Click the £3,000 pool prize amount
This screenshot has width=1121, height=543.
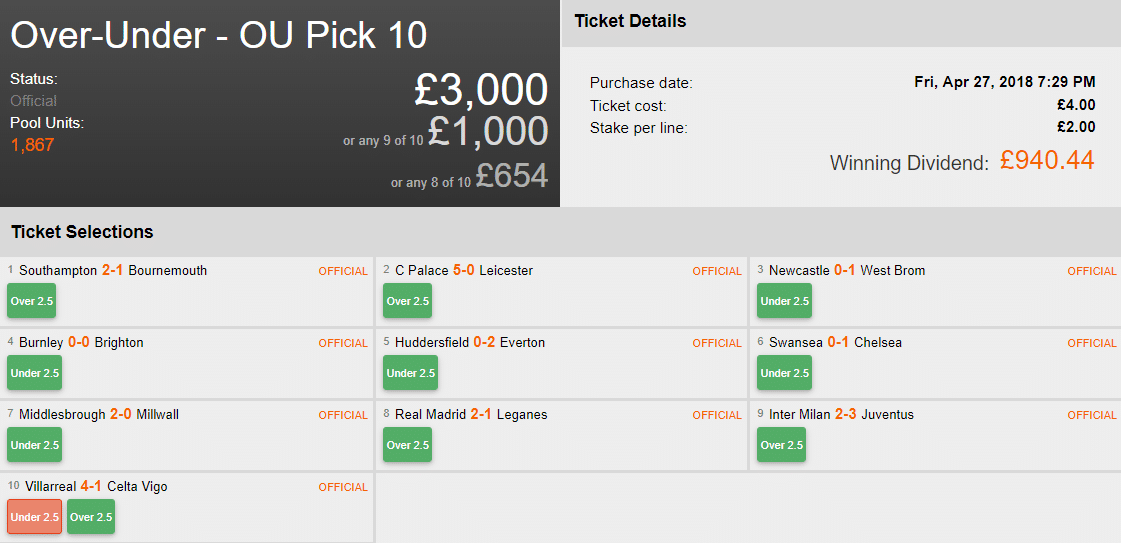click(481, 90)
